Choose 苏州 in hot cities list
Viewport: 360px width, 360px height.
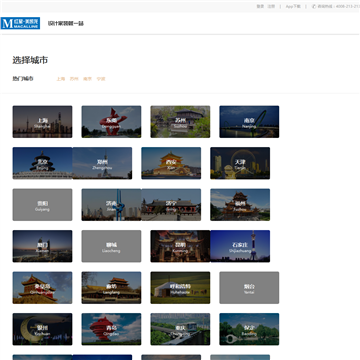[74, 79]
